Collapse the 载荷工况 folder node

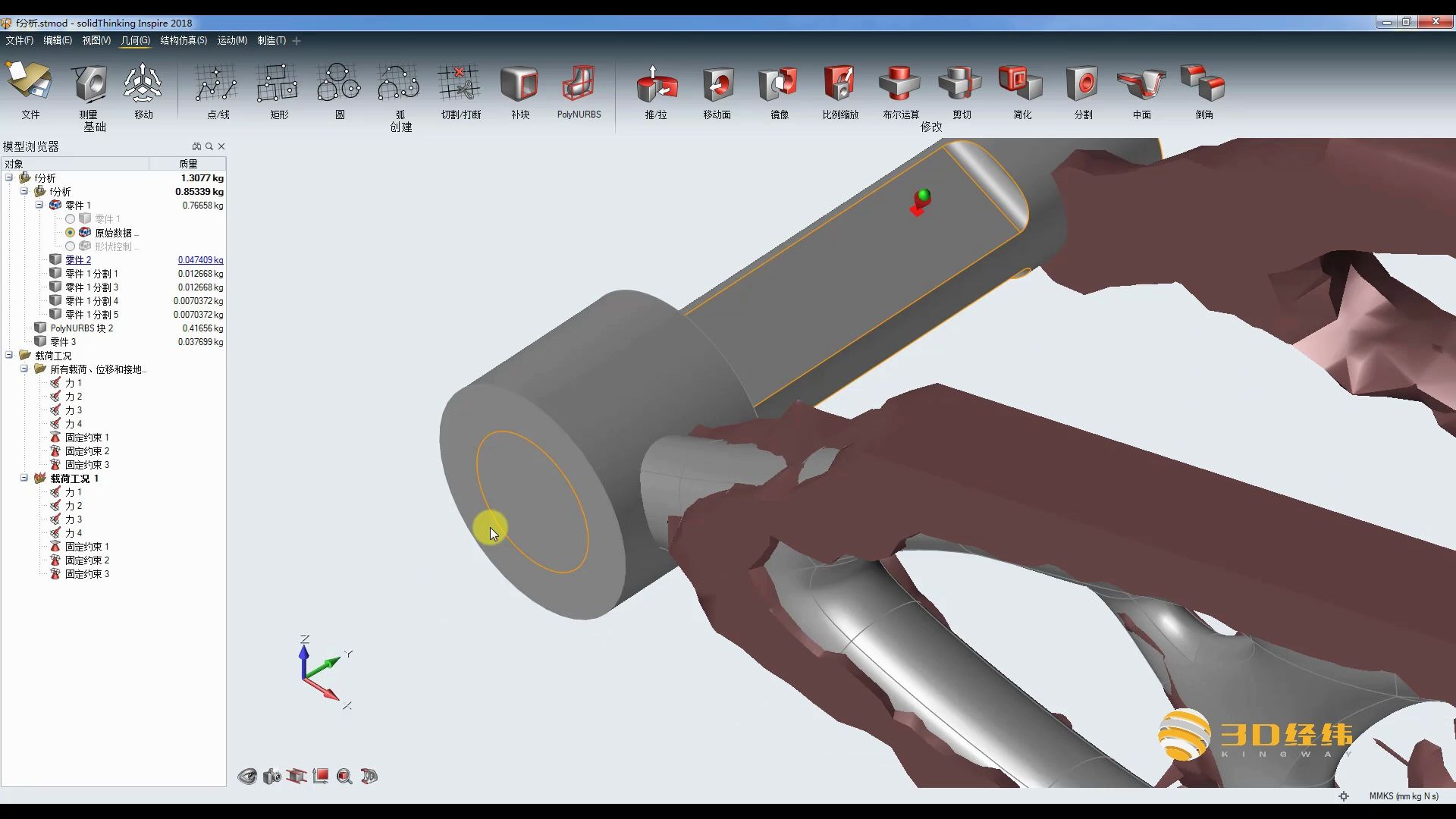(x=9, y=355)
